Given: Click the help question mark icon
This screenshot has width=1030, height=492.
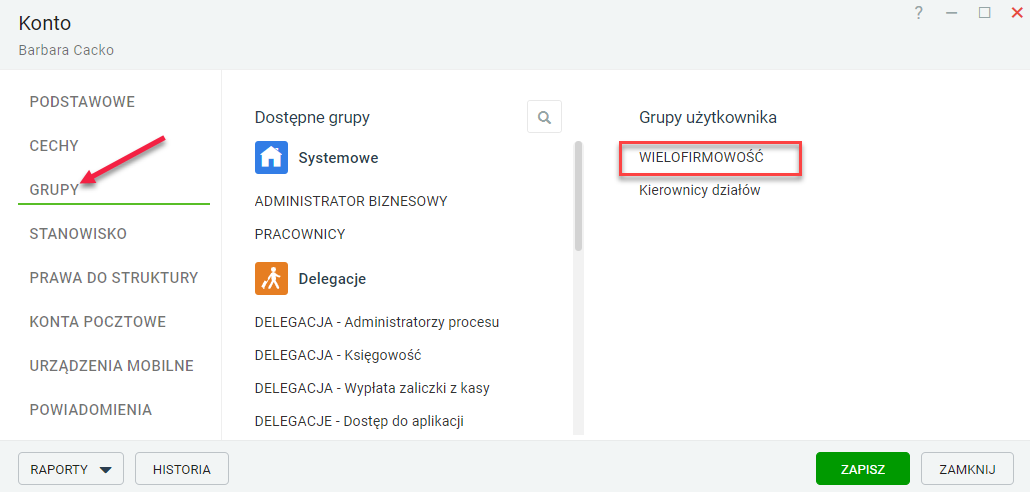Looking at the screenshot, I should [919, 13].
